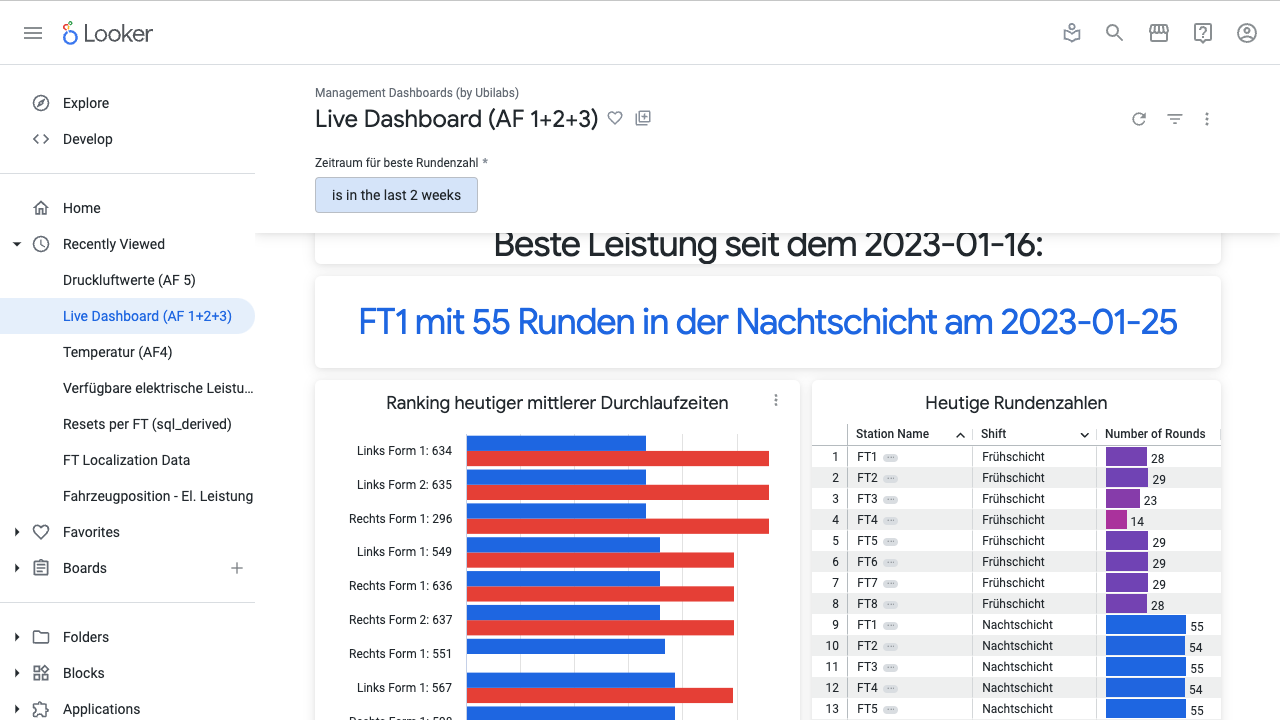Image resolution: width=1280 pixels, height=720 pixels.
Task: Click blue bar of Rechts Form 1: 551
Action: pos(566,646)
